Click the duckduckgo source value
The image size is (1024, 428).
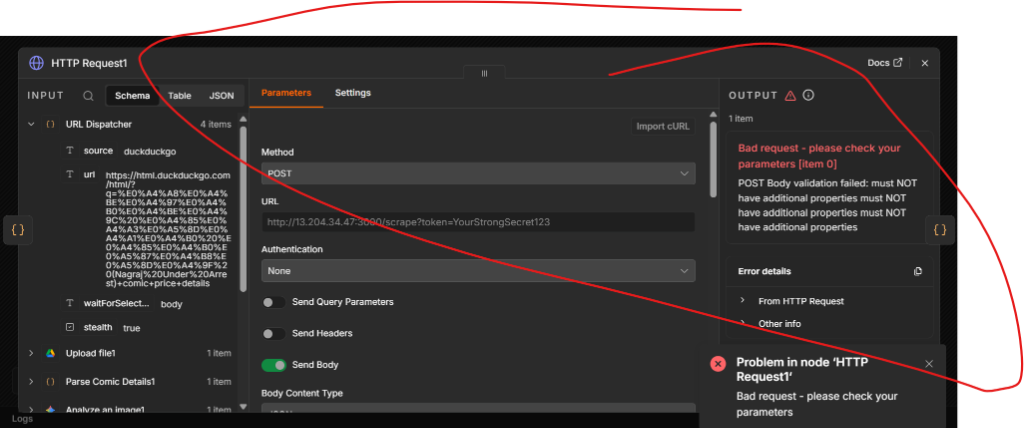(150, 152)
